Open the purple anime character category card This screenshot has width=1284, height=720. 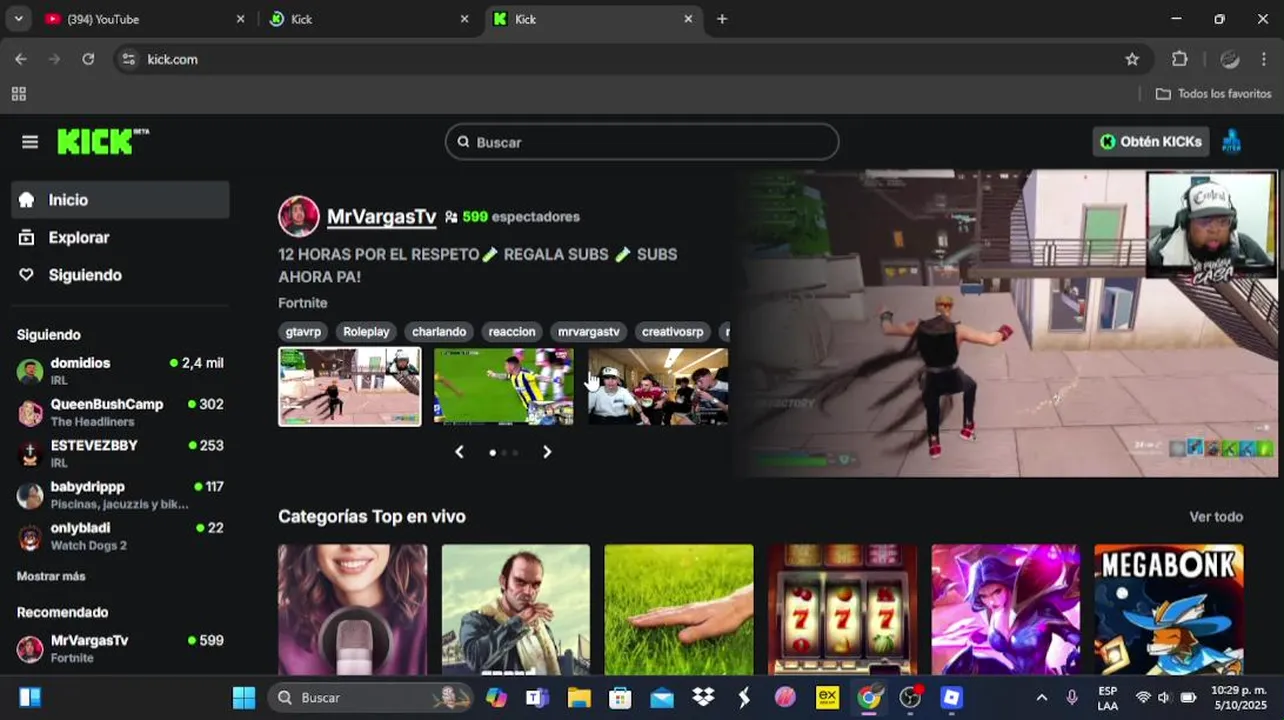click(x=1005, y=610)
